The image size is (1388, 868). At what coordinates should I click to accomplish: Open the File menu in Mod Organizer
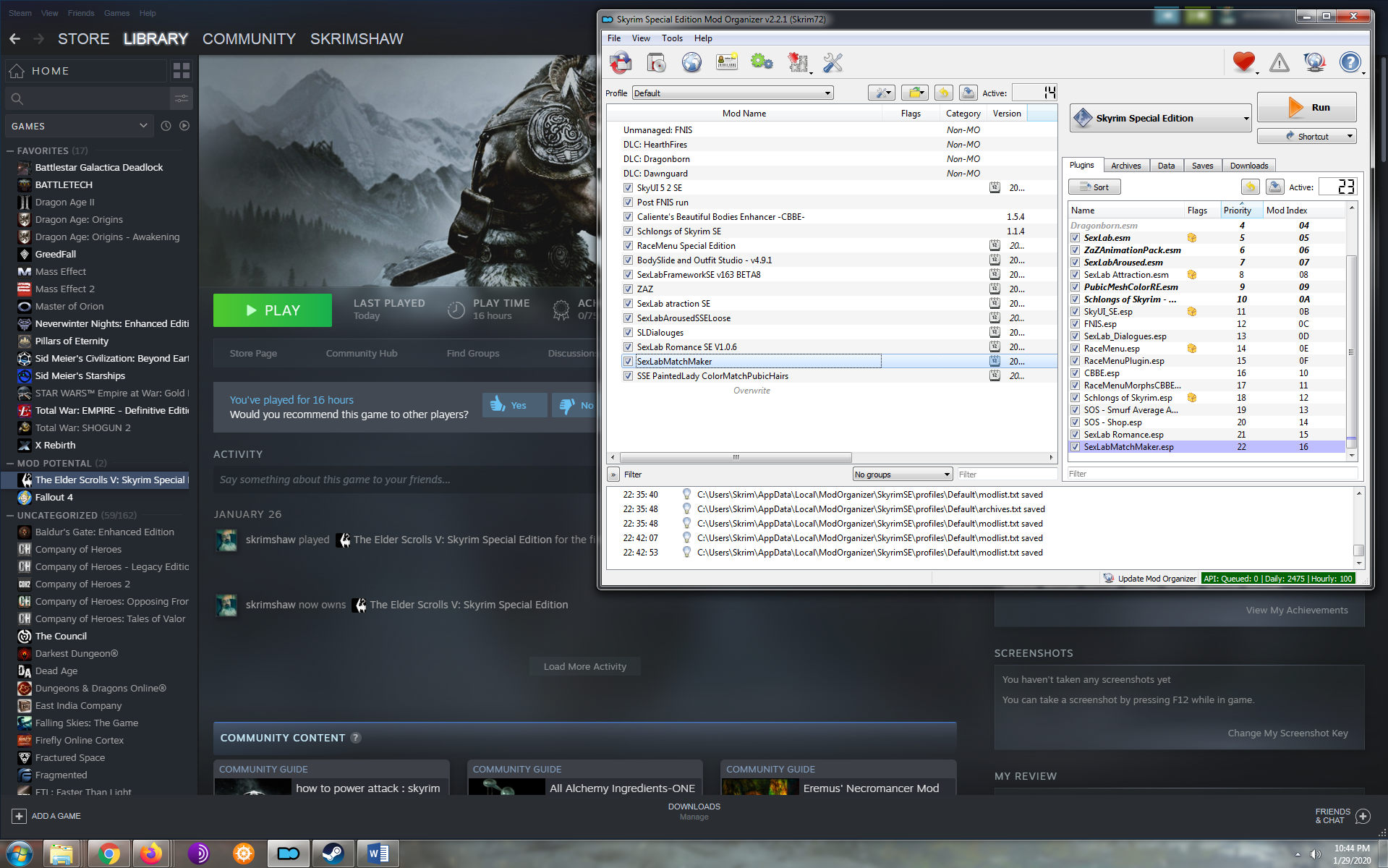coord(614,38)
